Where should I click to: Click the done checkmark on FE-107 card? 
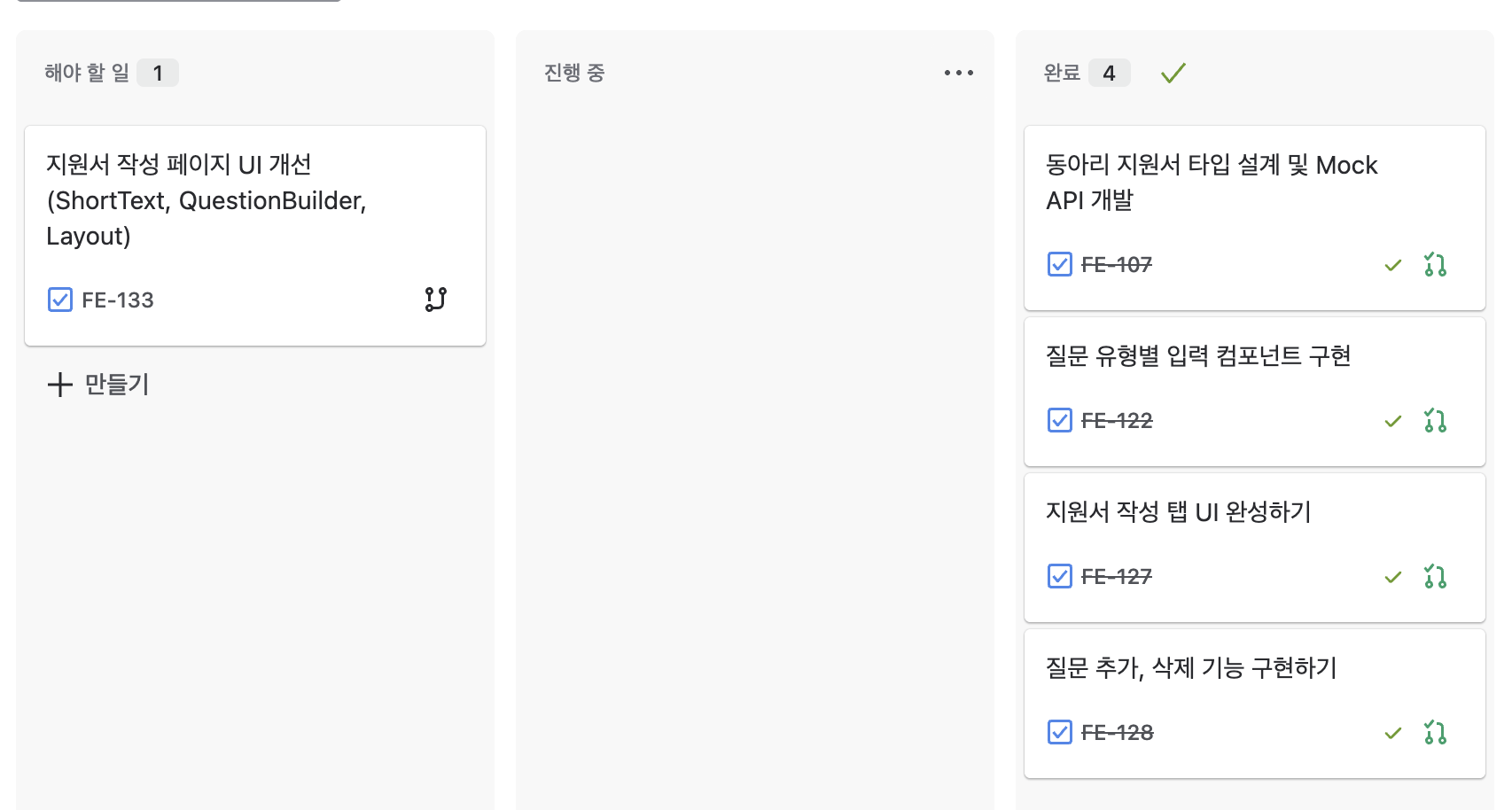tap(1393, 265)
